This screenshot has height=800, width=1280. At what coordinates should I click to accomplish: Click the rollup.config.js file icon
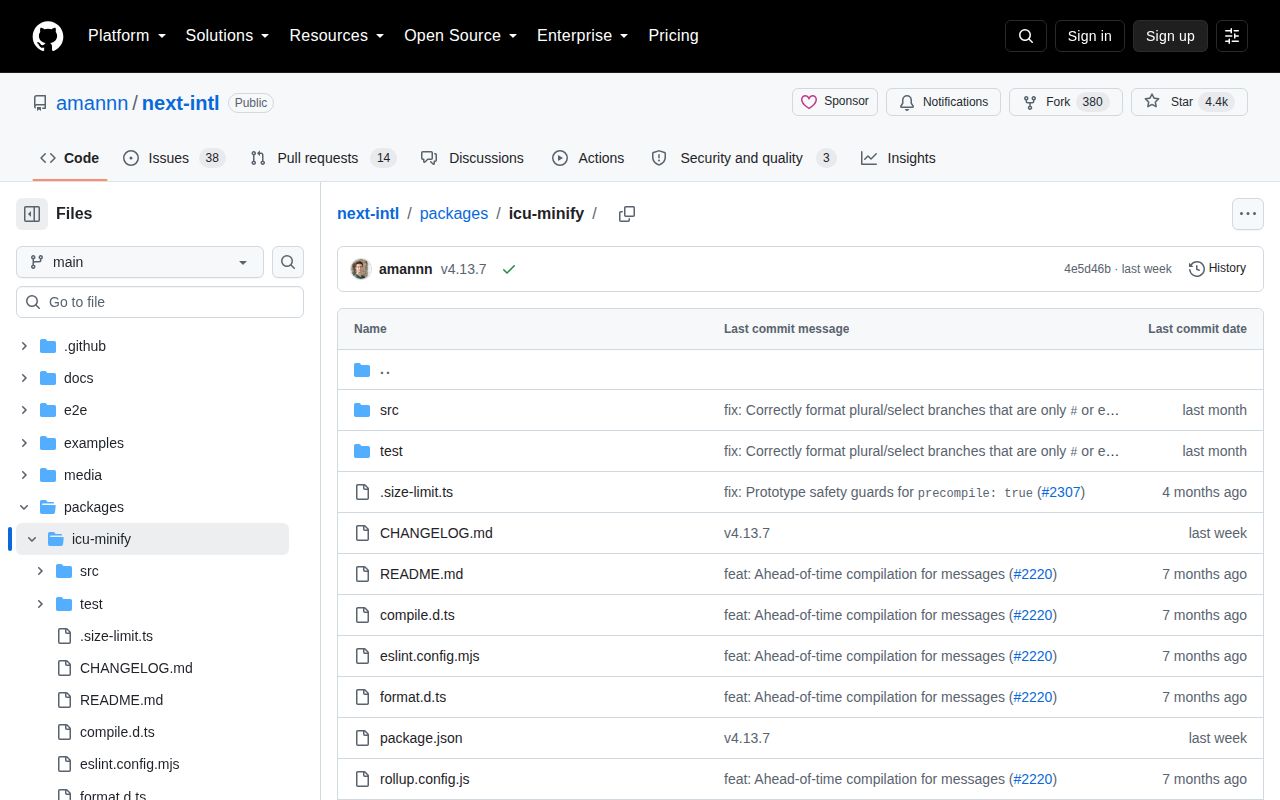pyautogui.click(x=362, y=779)
